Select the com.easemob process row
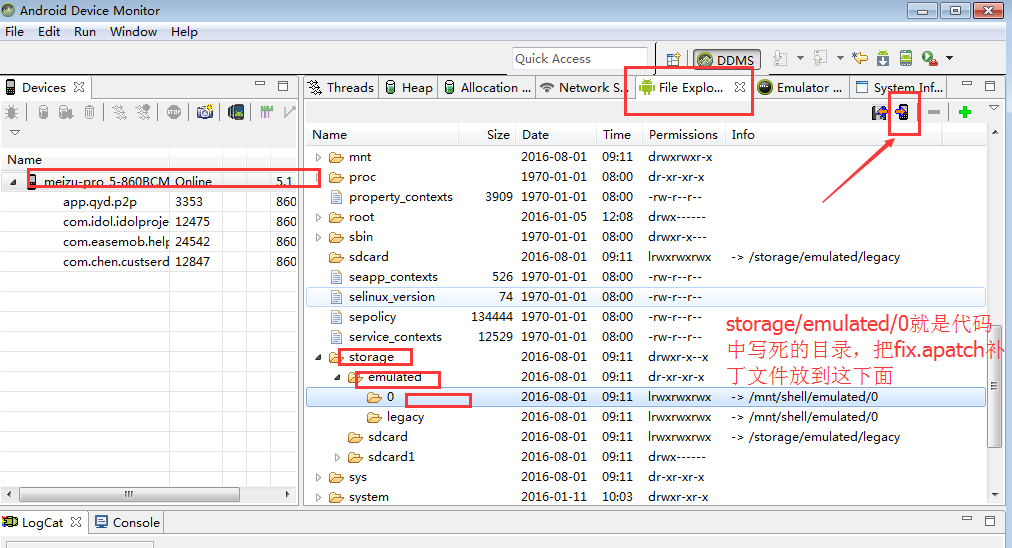 (x=149, y=241)
